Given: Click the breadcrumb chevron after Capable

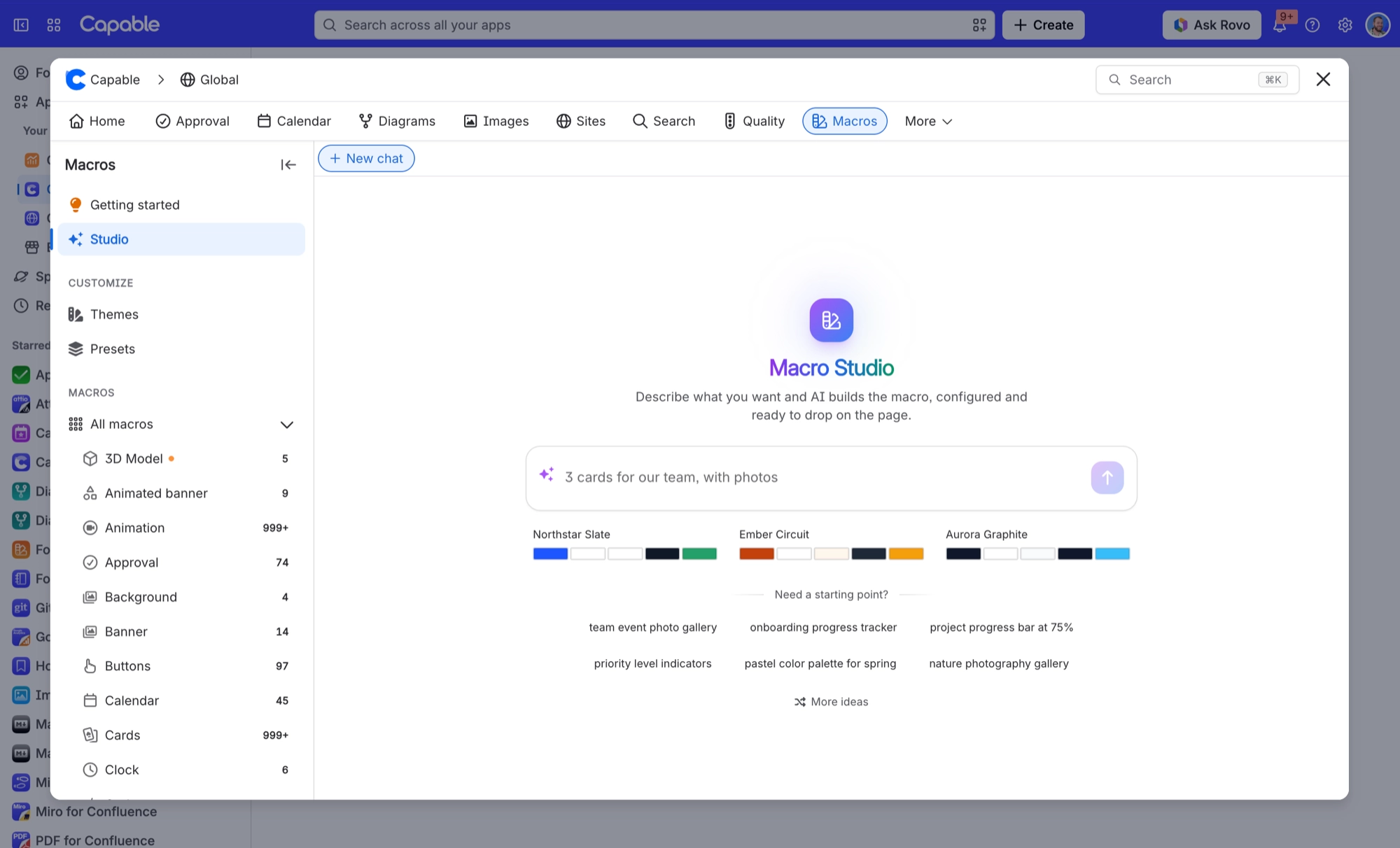Looking at the screenshot, I should pos(161,80).
